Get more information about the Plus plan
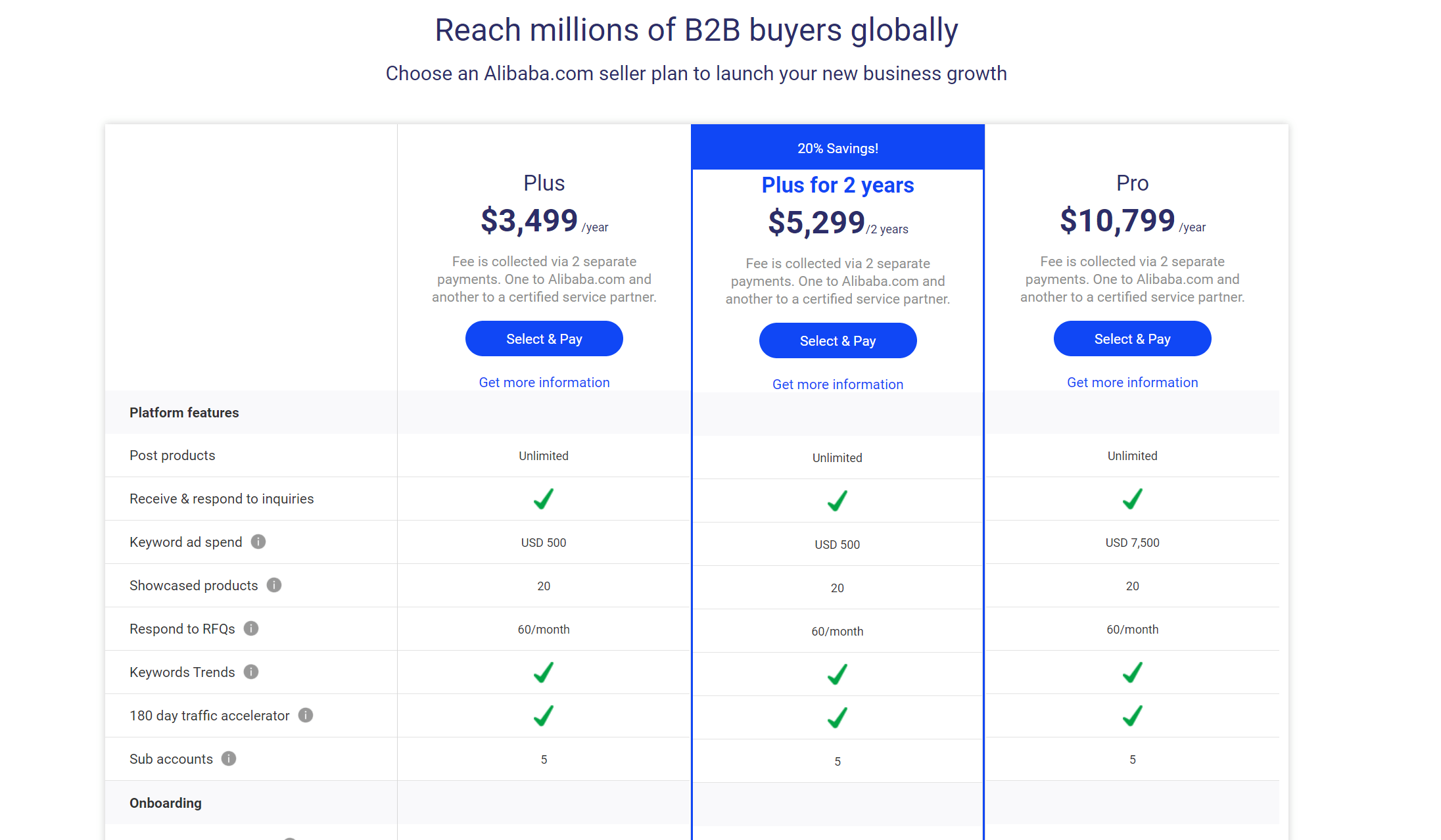Image resolution: width=1441 pixels, height=840 pixels. [544, 382]
